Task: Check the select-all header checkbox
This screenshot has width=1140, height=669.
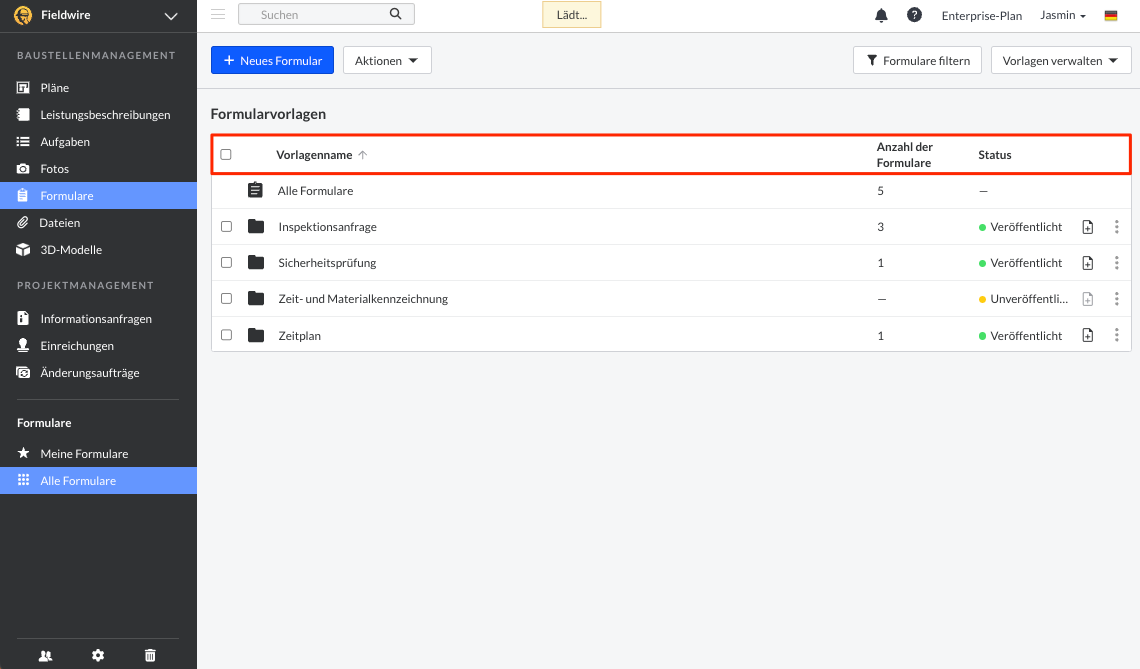Action: tap(226, 155)
